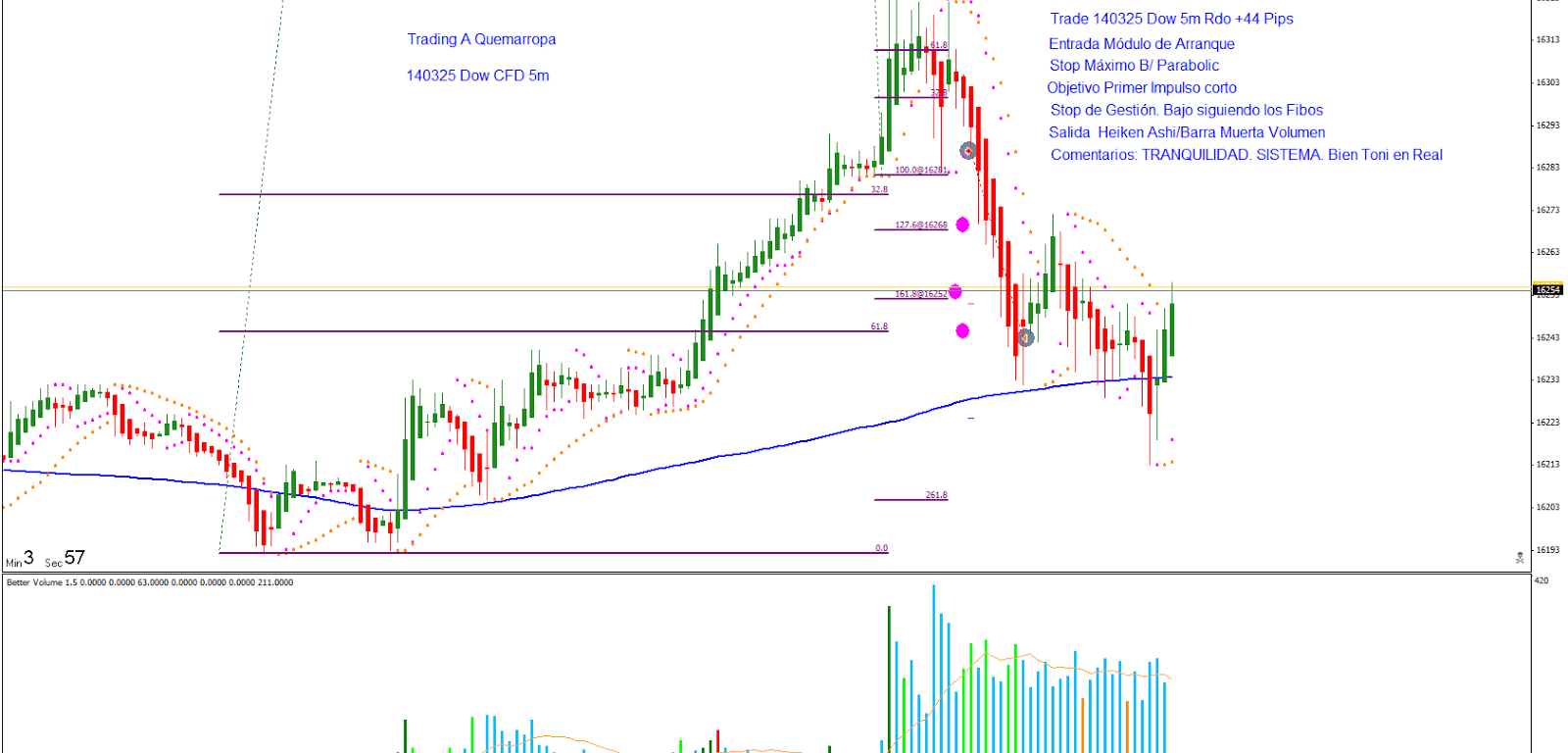
Task: Select the magenta dot on the 161.8@16252 level
Action: [x=955, y=292]
